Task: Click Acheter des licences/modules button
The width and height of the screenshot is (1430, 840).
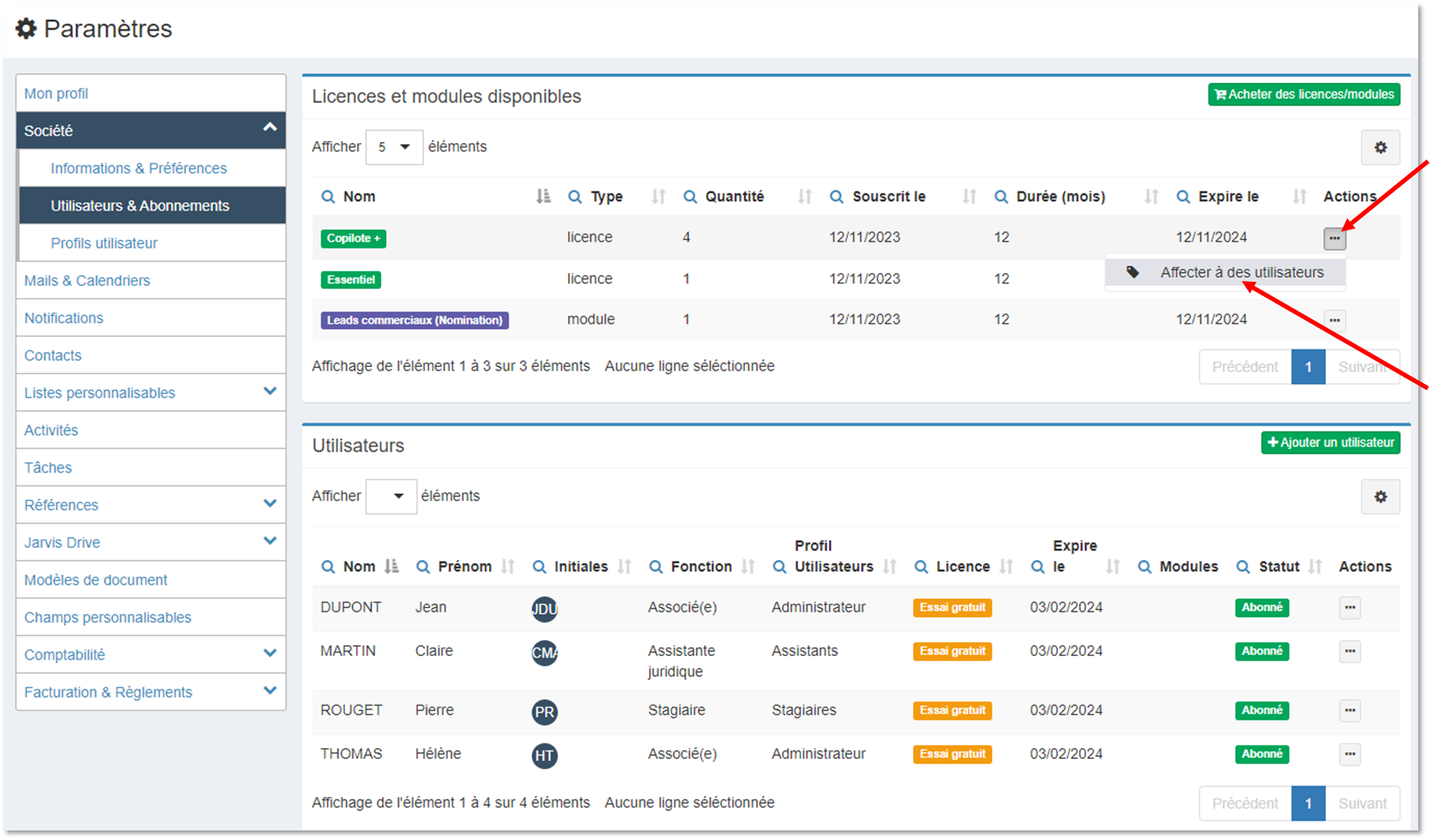Action: point(1303,94)
